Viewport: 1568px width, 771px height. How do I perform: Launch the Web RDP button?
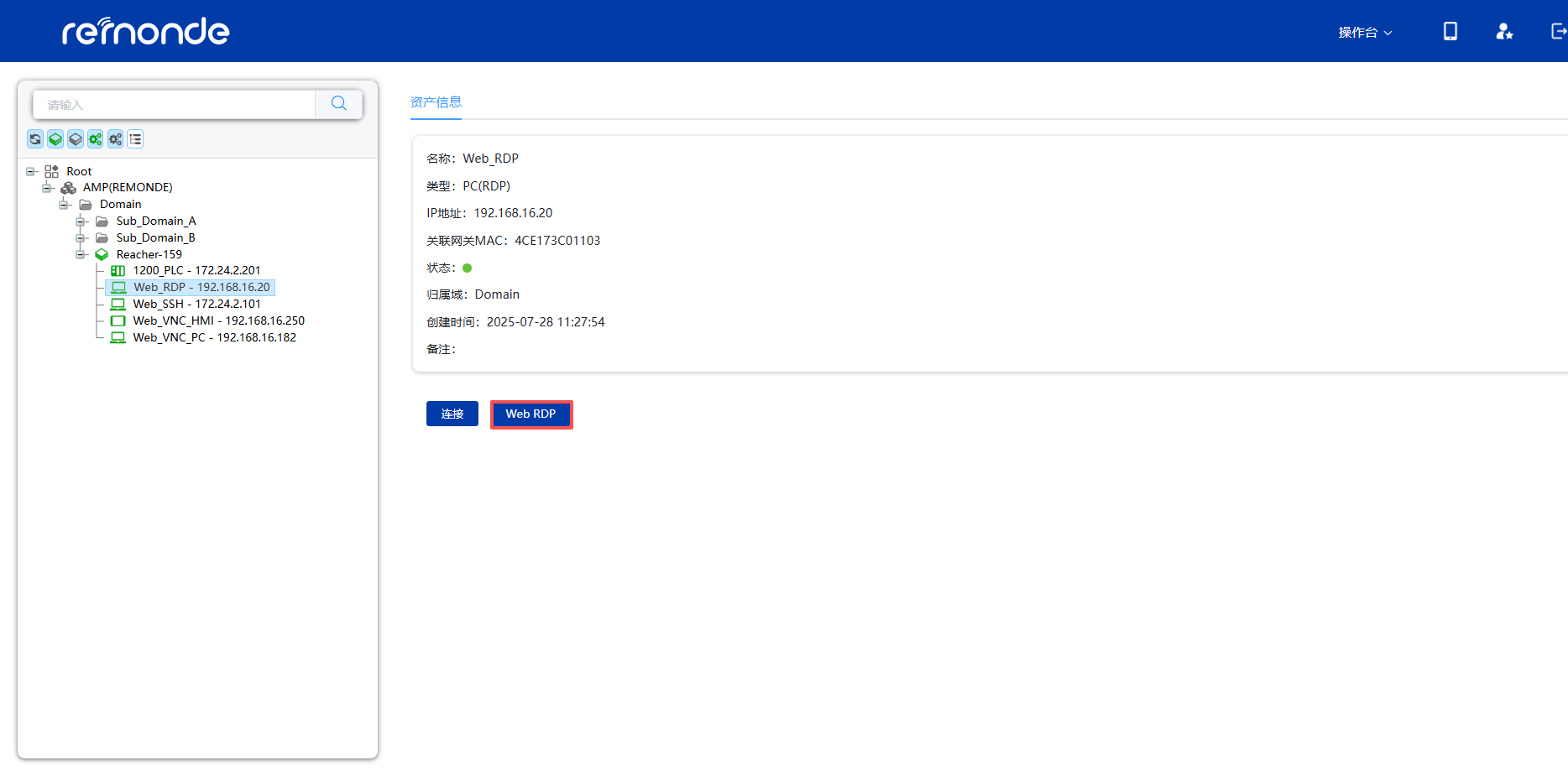(x=531, y=414)
